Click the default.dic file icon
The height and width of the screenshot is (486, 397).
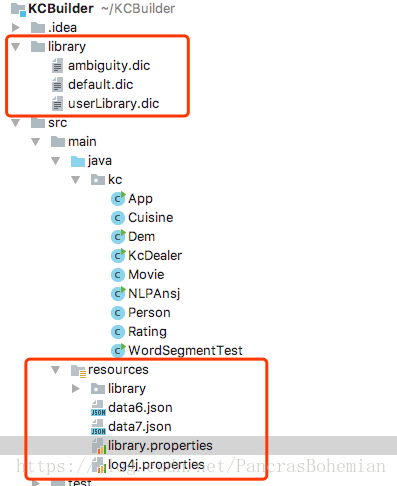click(57, 84)
